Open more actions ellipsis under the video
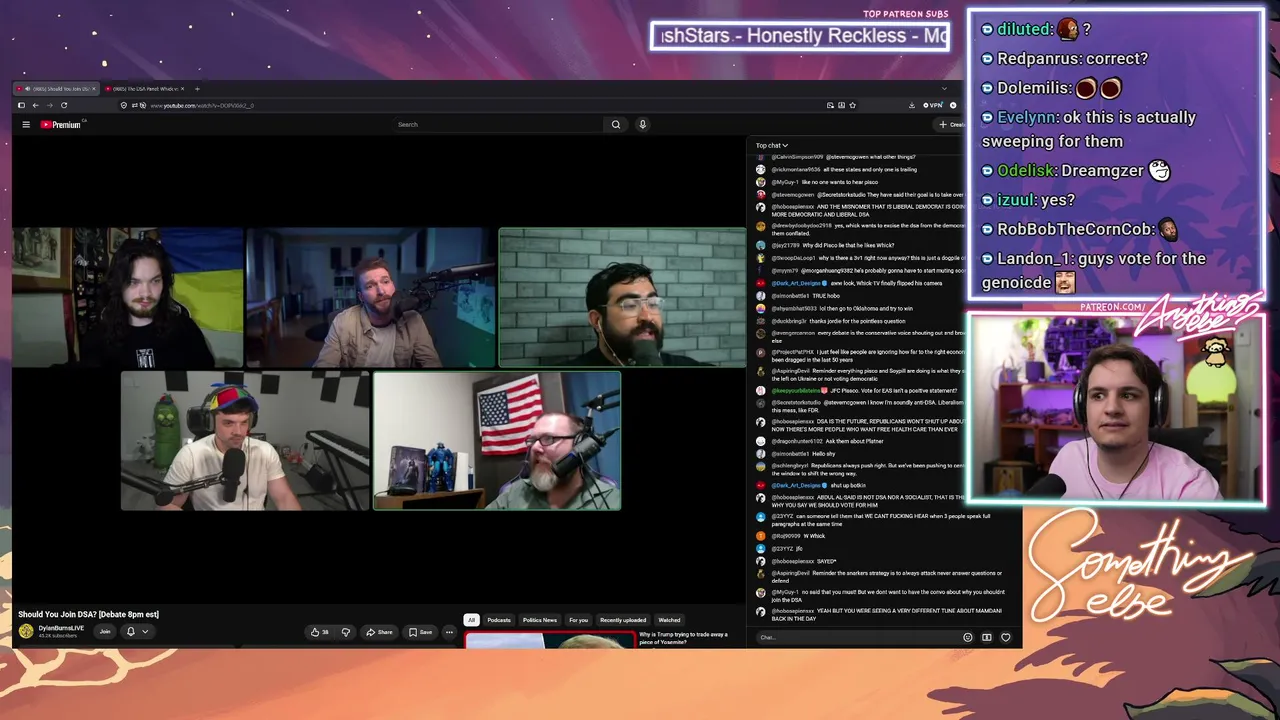Viewport: 1280px width, 720px height. [449, 632]
